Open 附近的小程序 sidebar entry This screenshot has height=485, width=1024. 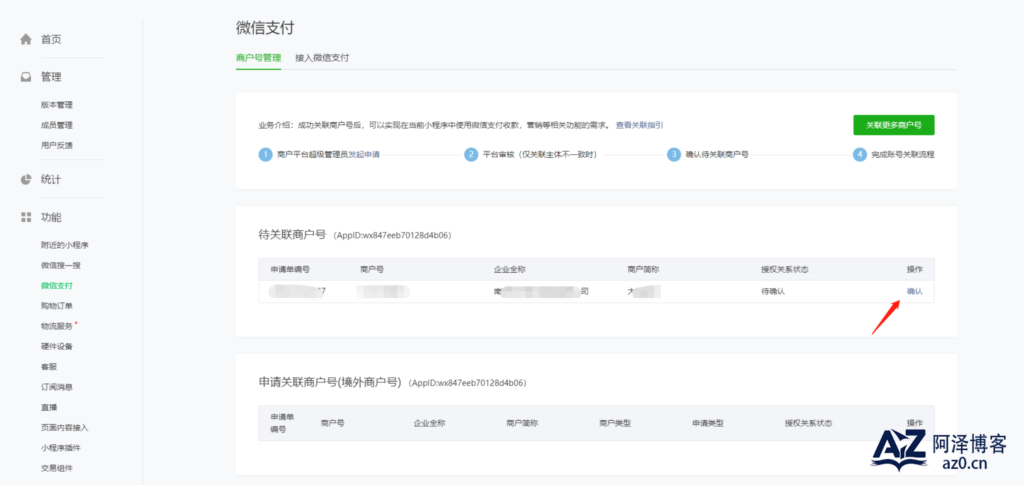[65, 245]
